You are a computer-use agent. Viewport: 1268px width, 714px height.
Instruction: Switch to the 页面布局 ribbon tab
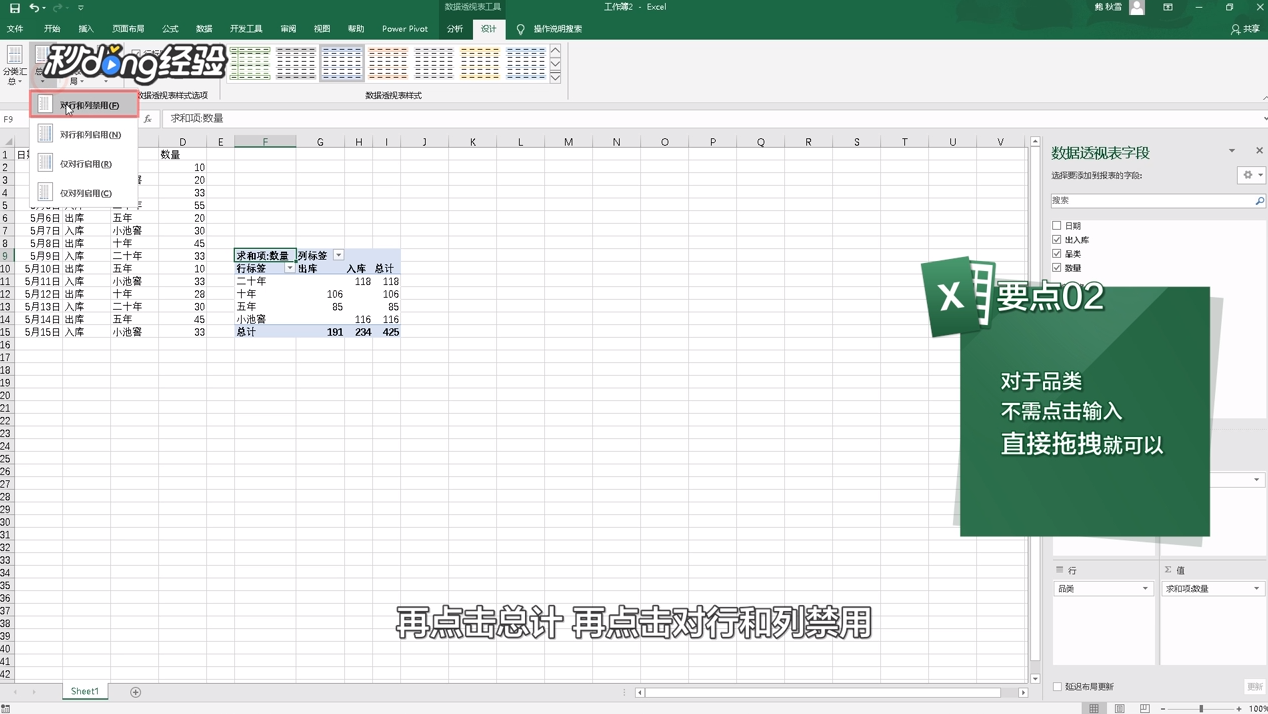pos(128,29)
